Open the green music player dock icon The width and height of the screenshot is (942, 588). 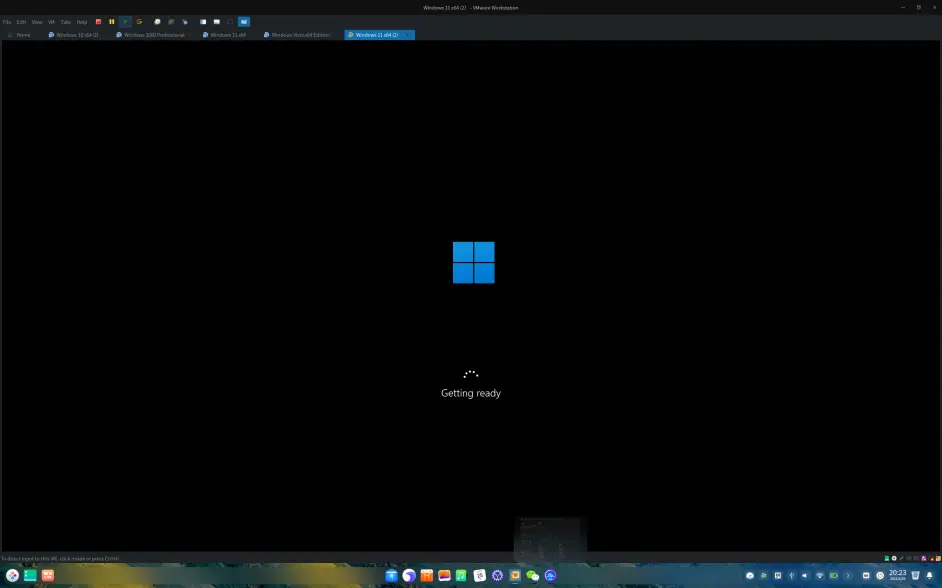point(461,576)
